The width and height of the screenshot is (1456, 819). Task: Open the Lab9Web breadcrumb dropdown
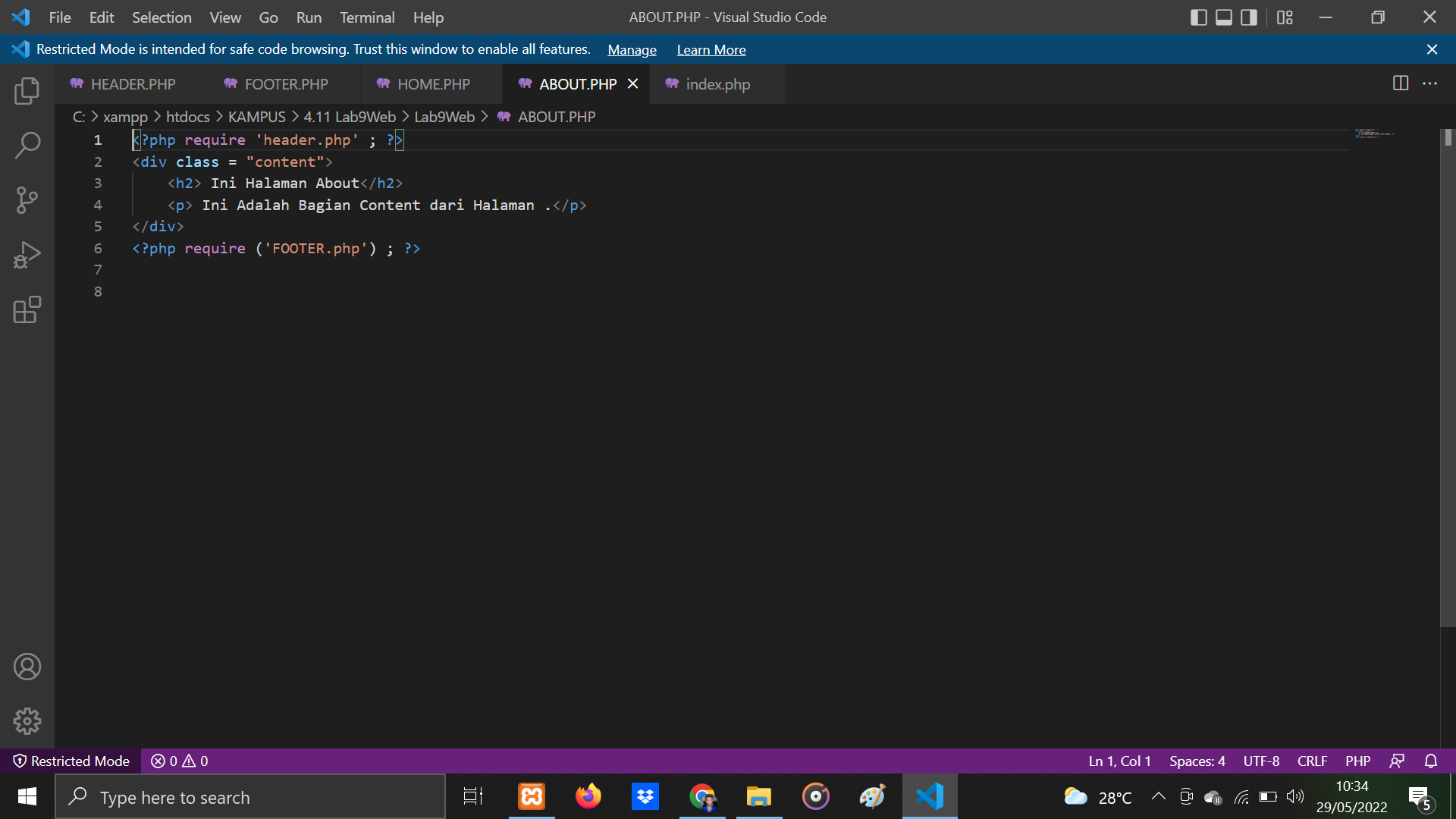click(x=445, y=117)
